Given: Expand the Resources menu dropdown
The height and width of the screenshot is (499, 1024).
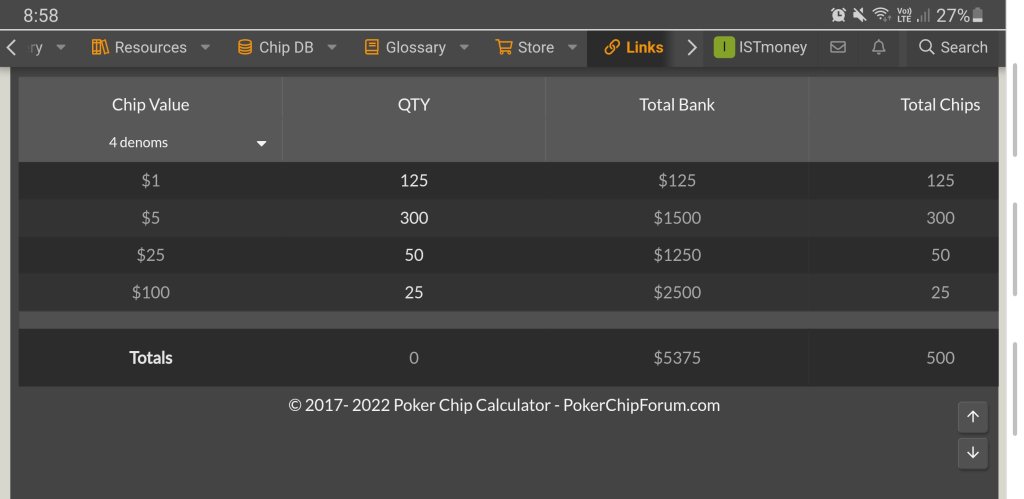Looking at the screenshot, I should [205, 47].
